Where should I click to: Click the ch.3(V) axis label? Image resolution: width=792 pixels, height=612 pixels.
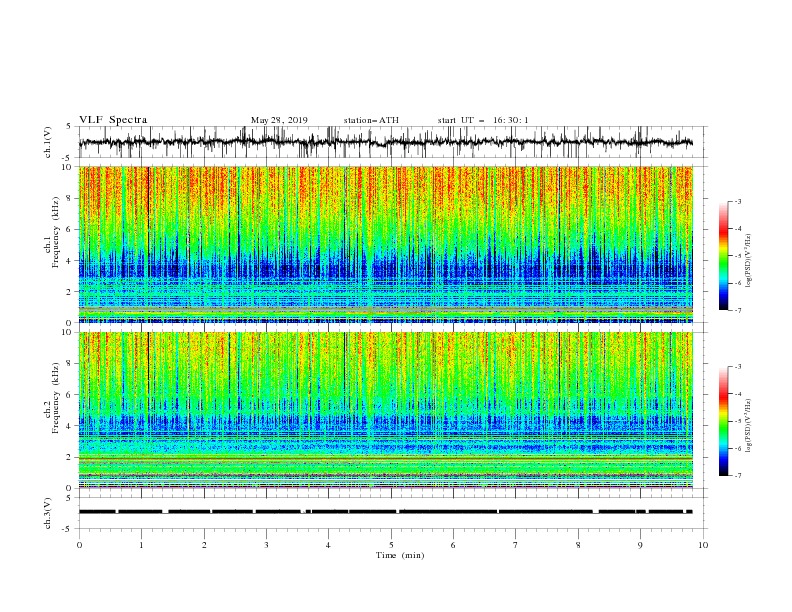tap(48, 513)
